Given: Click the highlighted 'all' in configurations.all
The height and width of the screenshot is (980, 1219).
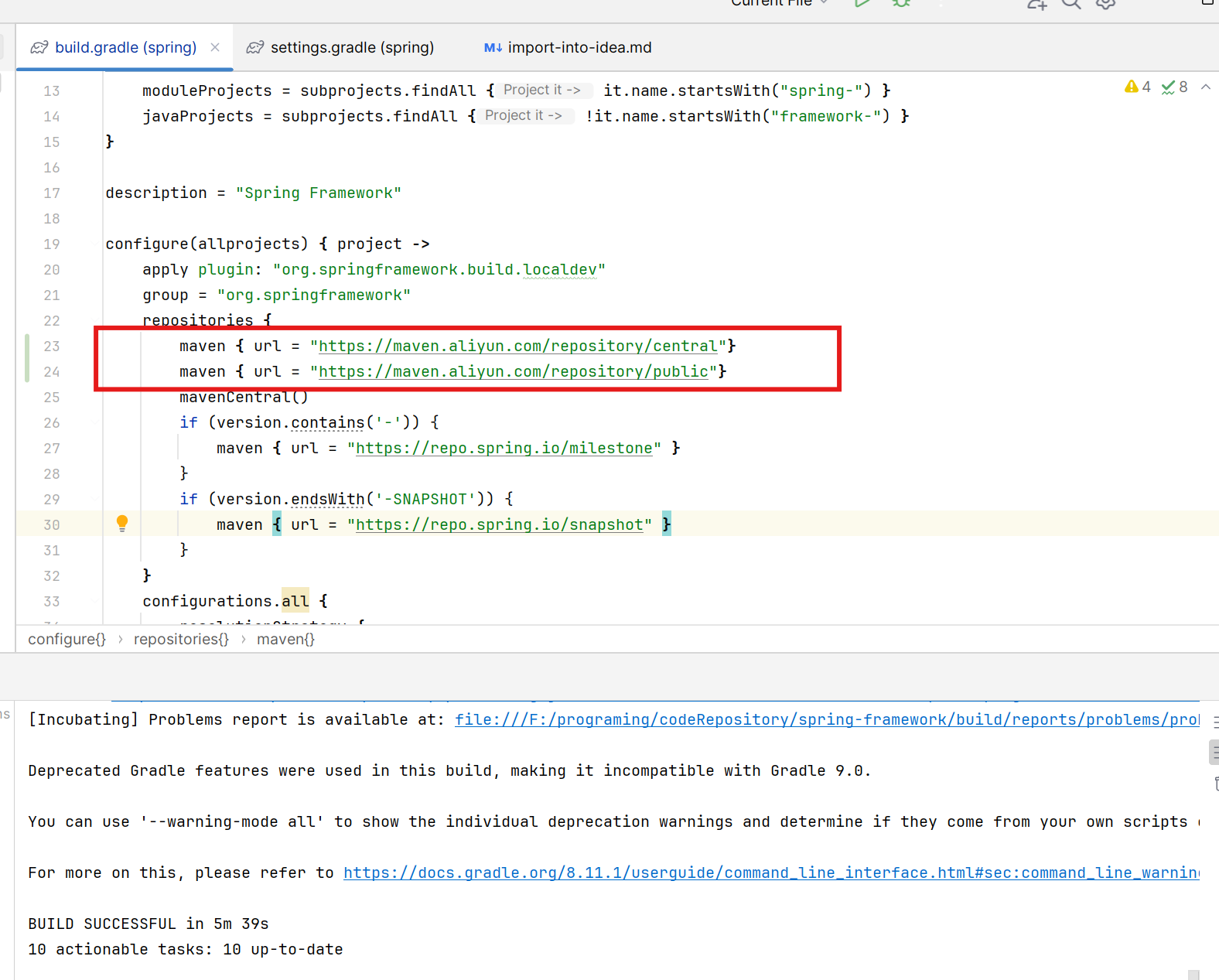Looking at the screenshot, I should [295, 601].
